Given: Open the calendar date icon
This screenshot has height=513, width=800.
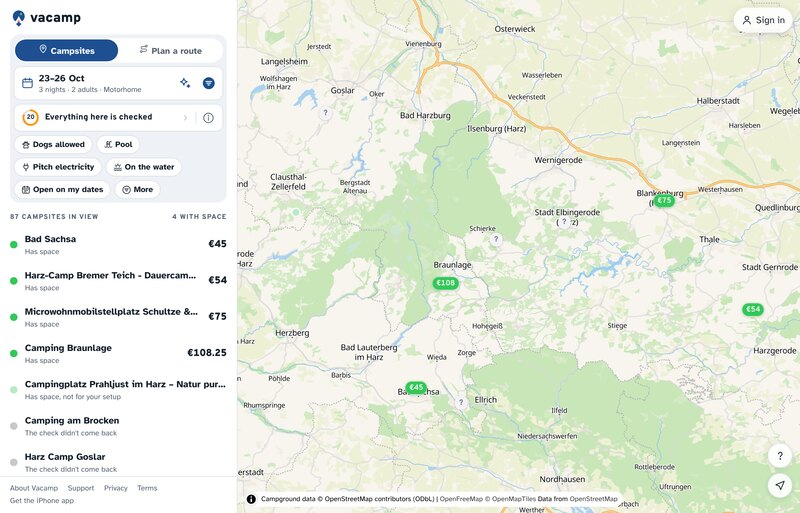Looking at the screenshot, I should coord(28,83).
